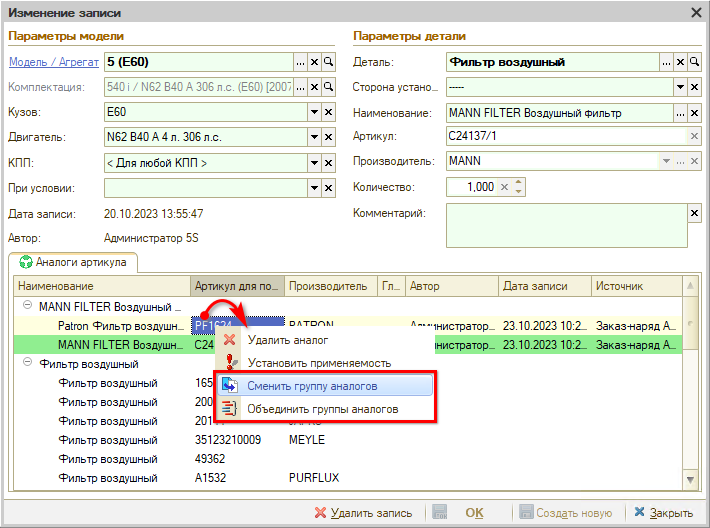This screenshot has height=528, width=710.
Task: Click the save disk icon beside OK
Action: 440,513
